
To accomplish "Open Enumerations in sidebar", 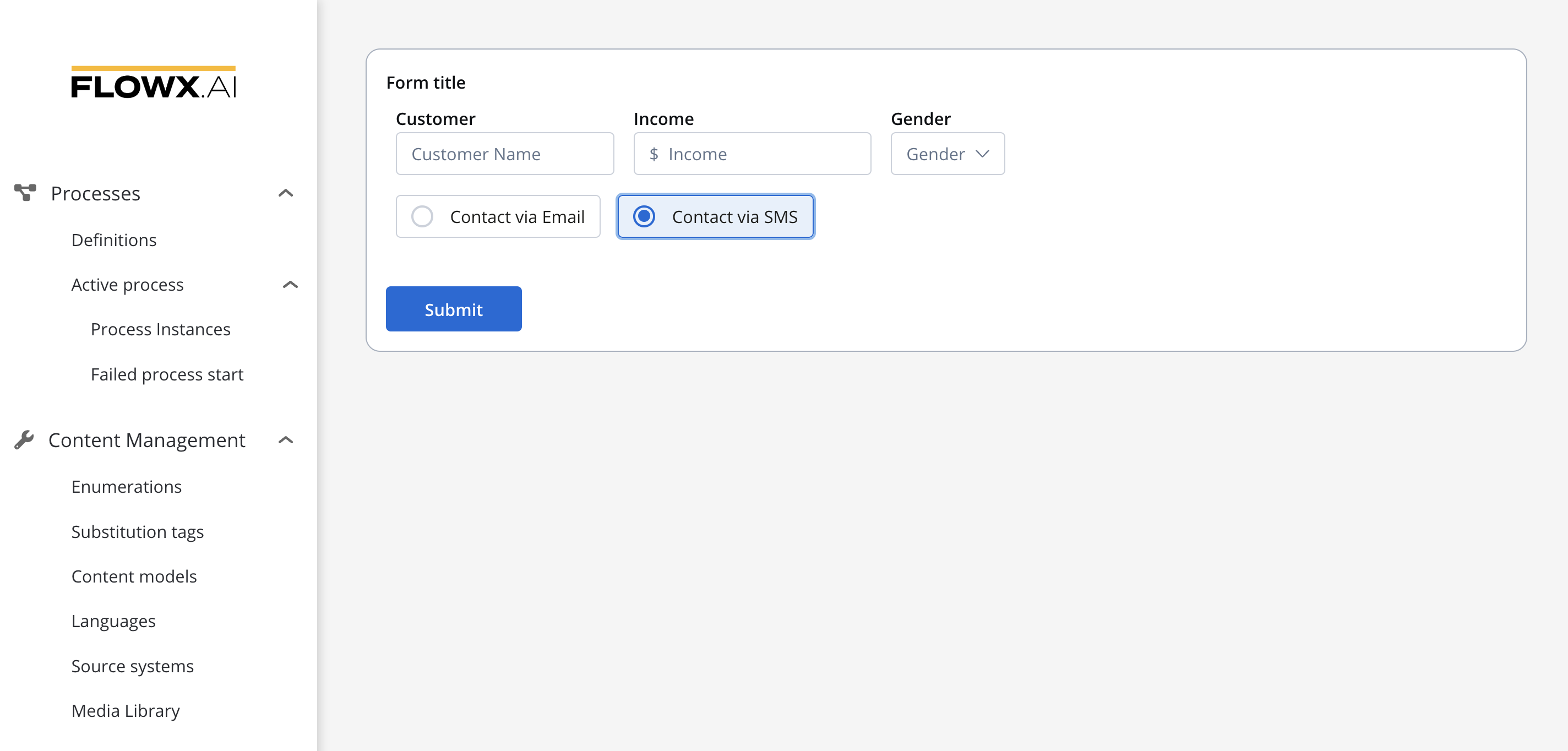I will [127, 487].
